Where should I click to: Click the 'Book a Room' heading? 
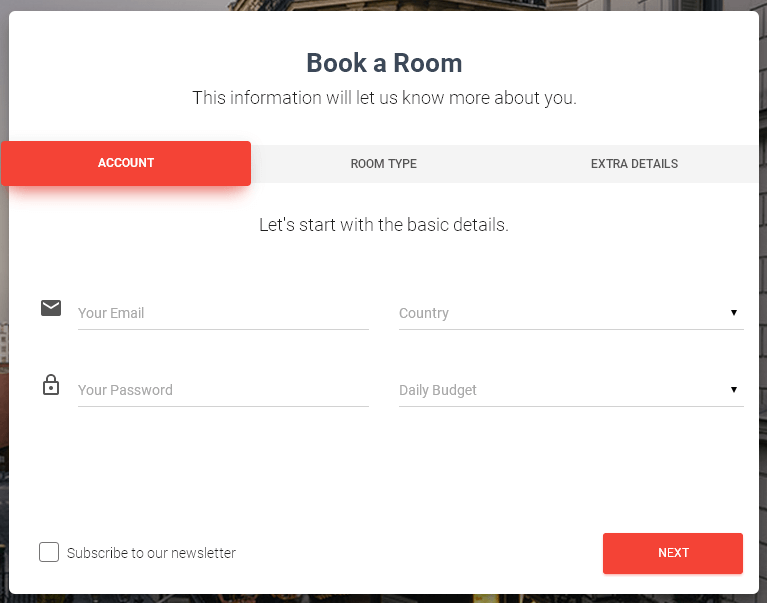(x=384, y=63)
